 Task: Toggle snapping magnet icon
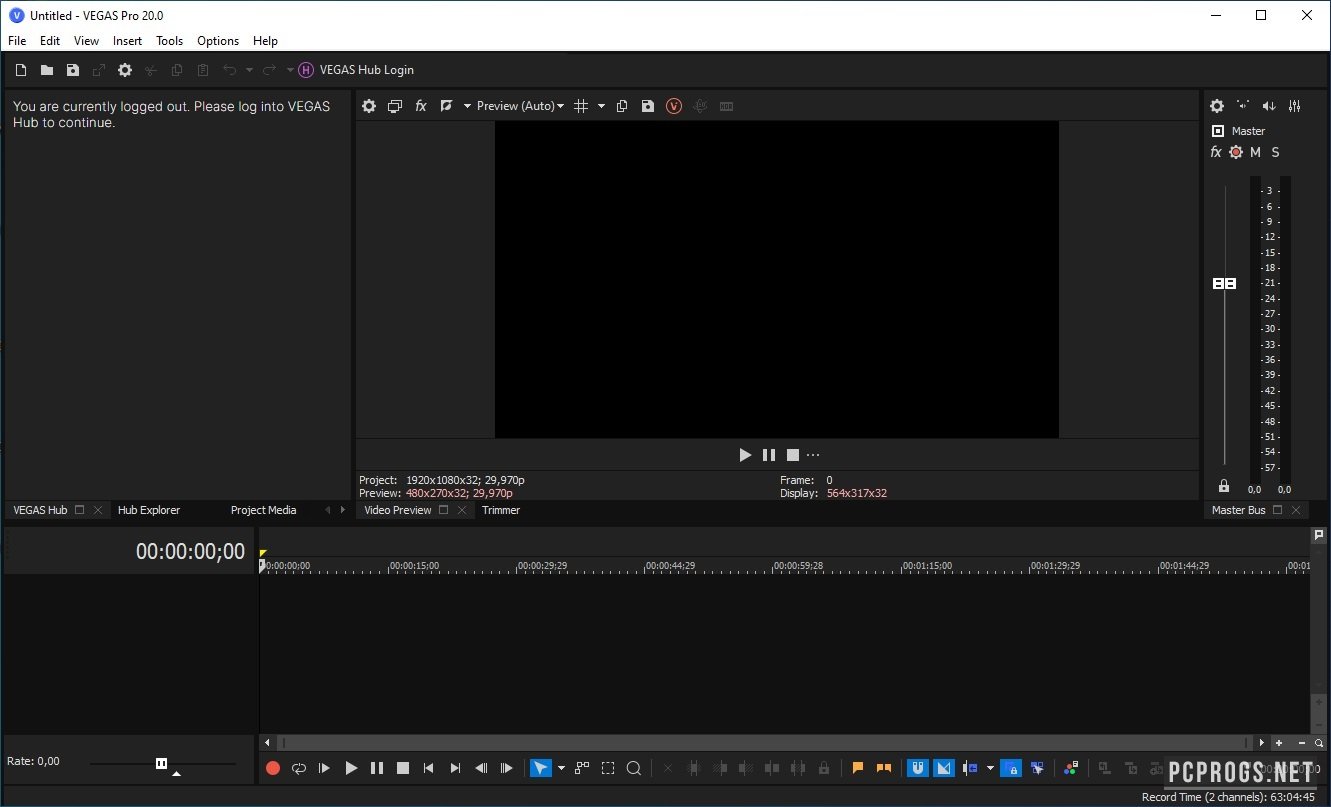pyautogui.click(x=917, y=768)
